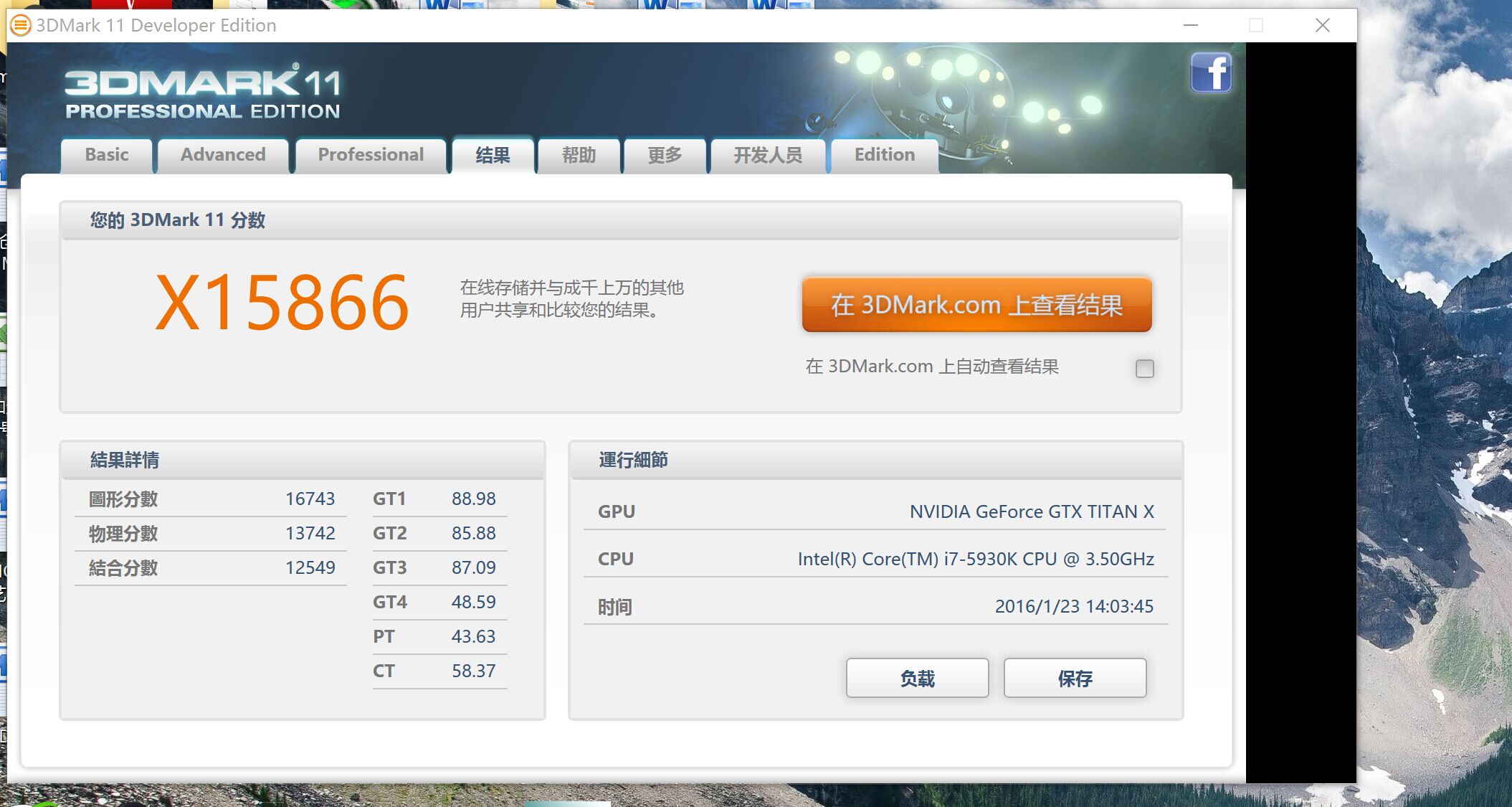Switch to the 更多 tab
1512x807 pixels.
[x=665, y=155]
